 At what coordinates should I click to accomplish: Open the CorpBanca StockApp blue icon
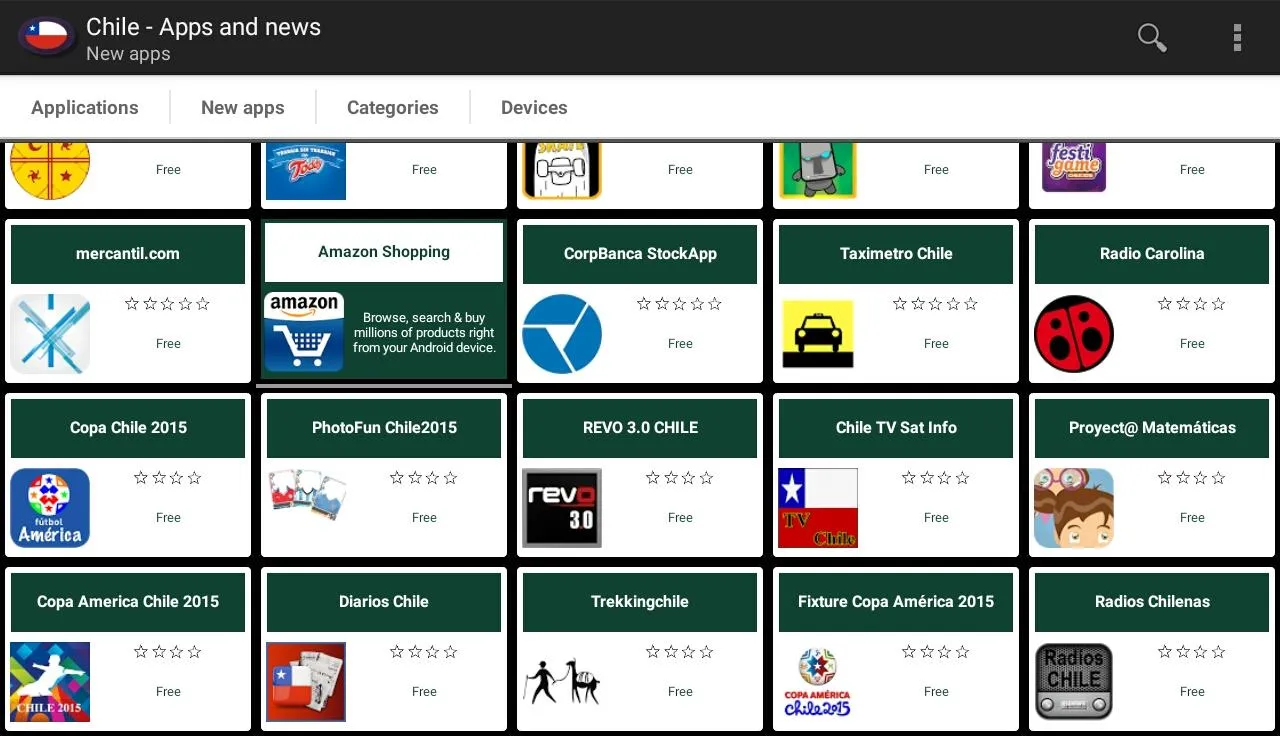coord(562,334)
